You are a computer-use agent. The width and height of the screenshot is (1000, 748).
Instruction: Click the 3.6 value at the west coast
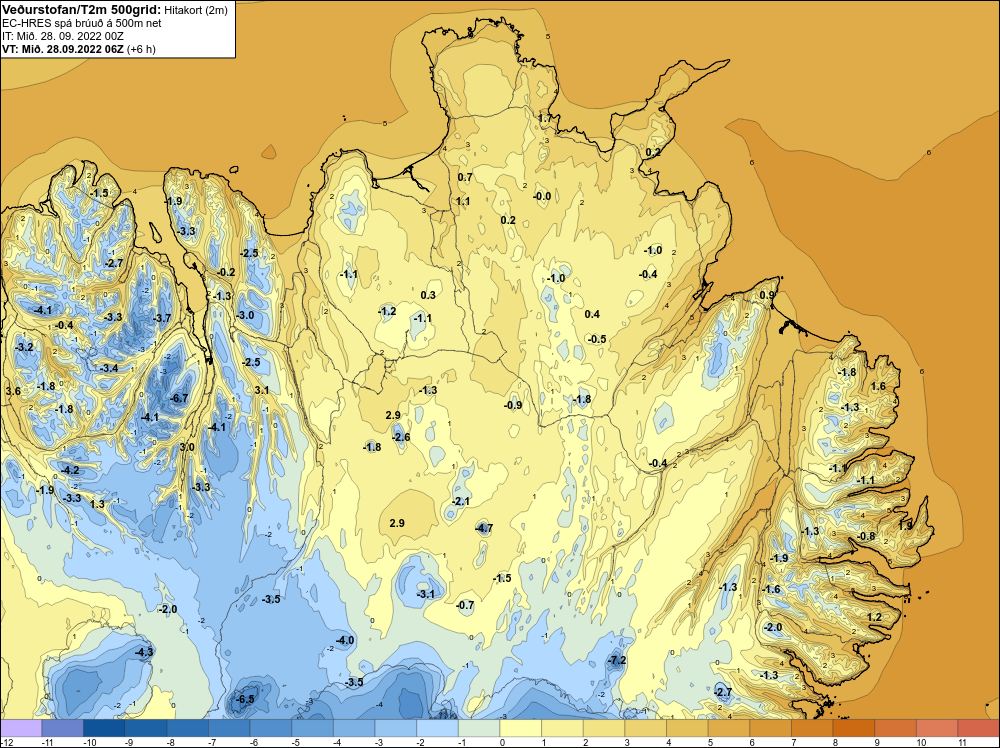point(13,391)
